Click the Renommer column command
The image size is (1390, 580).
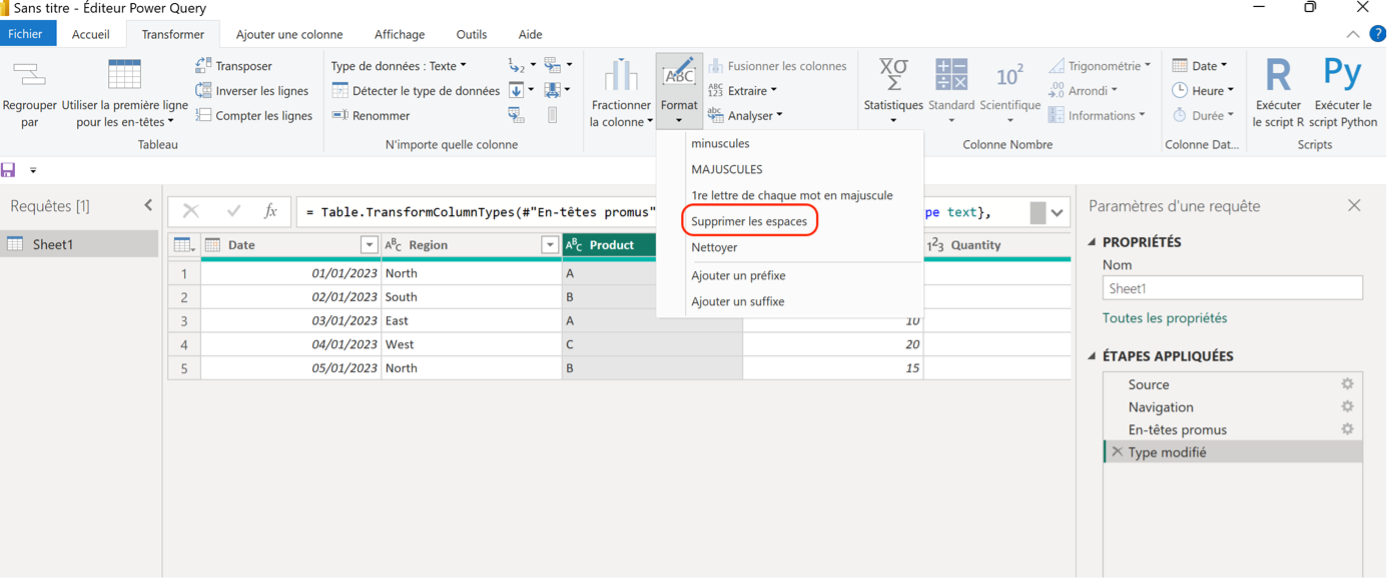(x=371, y=116)
